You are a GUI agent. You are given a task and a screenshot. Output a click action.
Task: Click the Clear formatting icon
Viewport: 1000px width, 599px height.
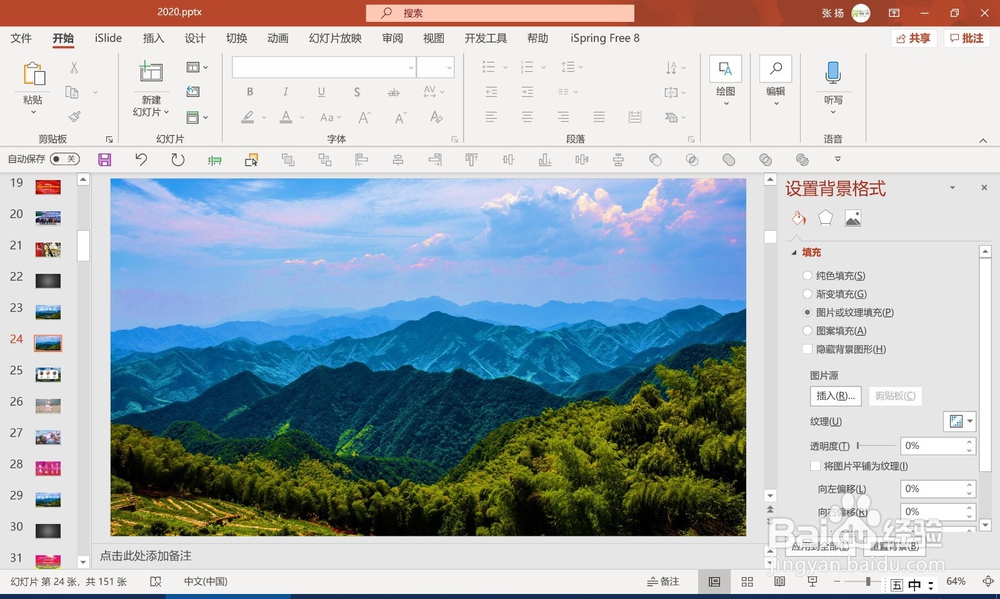point(436,117)
